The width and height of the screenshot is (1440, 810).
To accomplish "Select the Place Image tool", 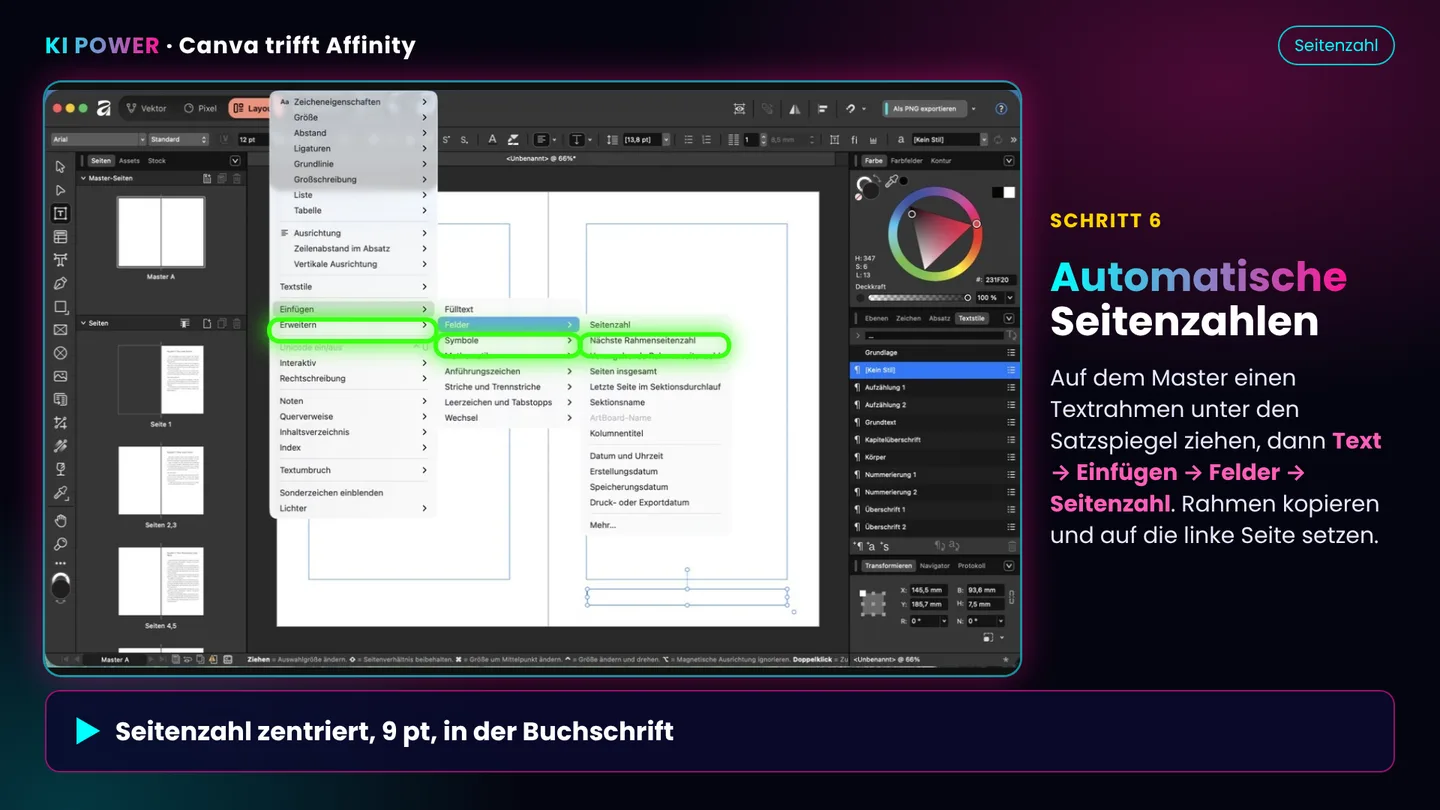I will (61, 377).
